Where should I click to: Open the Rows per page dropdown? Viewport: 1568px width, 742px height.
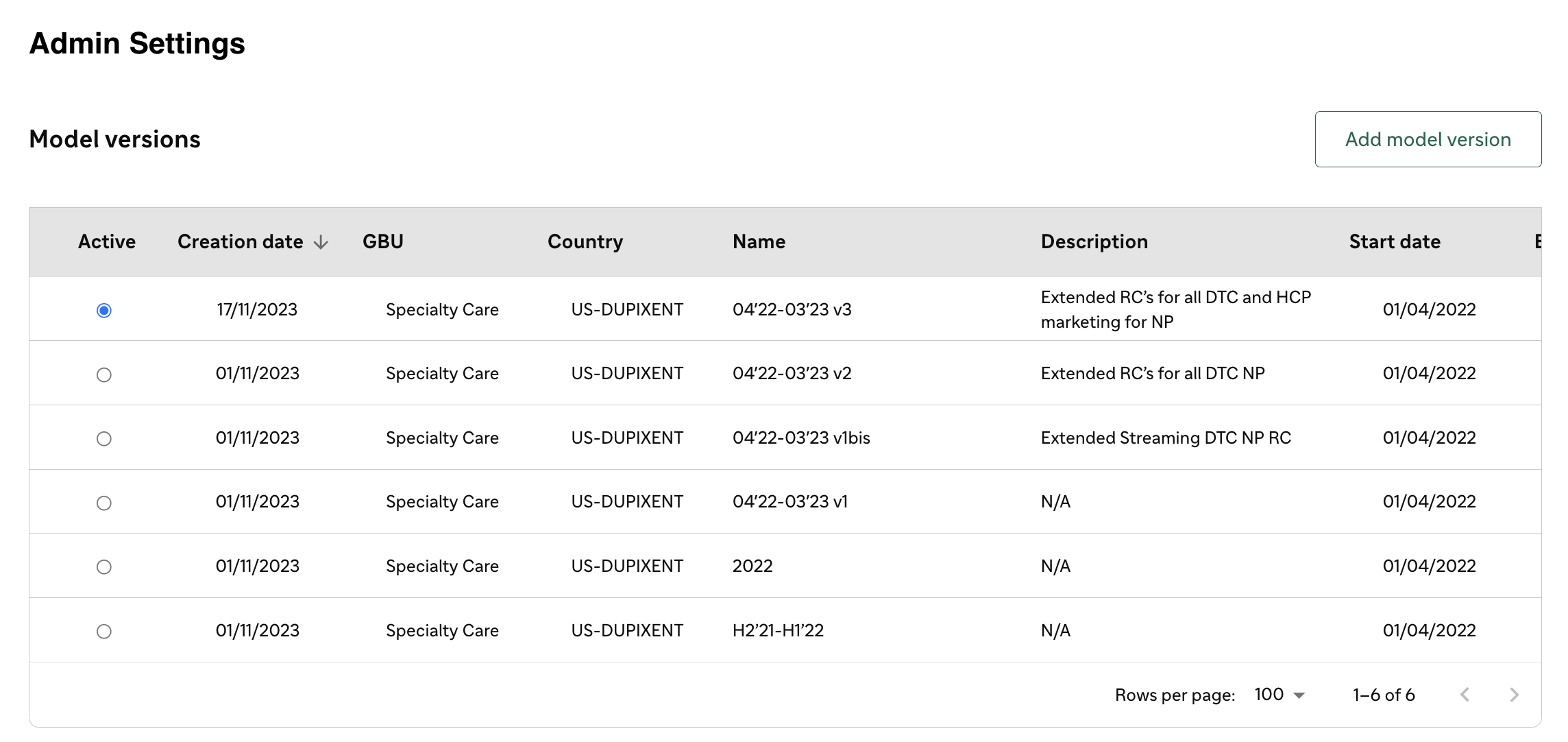tap(1279, 695)
